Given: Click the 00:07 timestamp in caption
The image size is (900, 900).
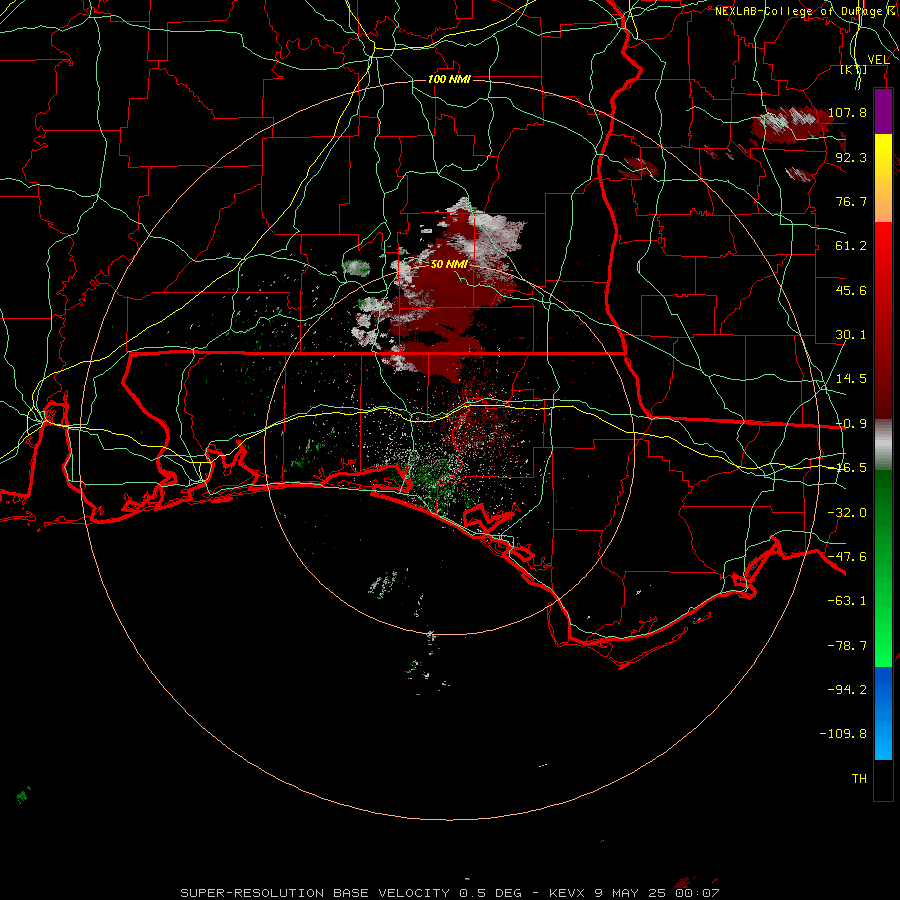Looking at the screenshot, I should (x=697, y=893).
